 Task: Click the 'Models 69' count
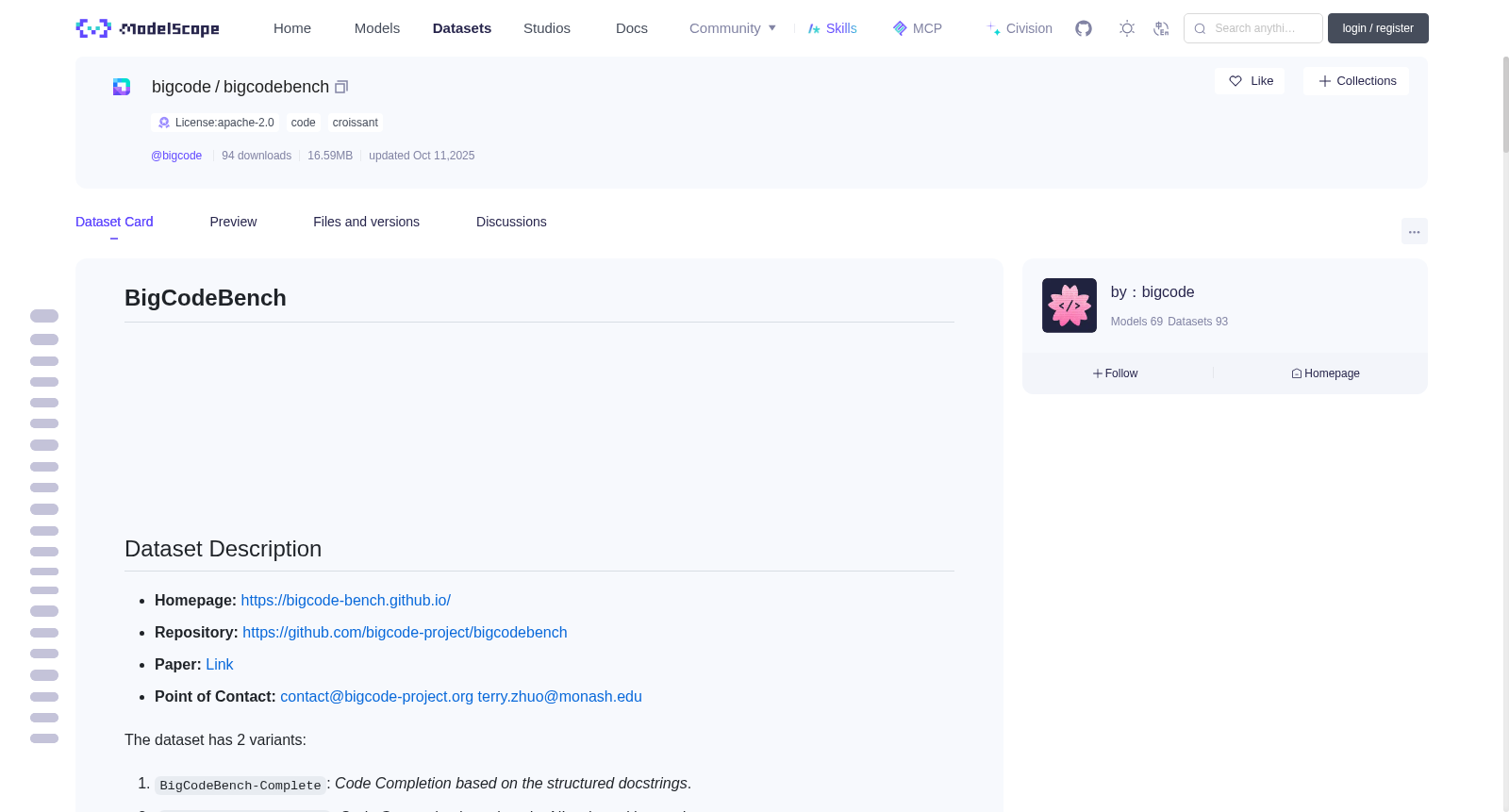tap(1136, 322)
